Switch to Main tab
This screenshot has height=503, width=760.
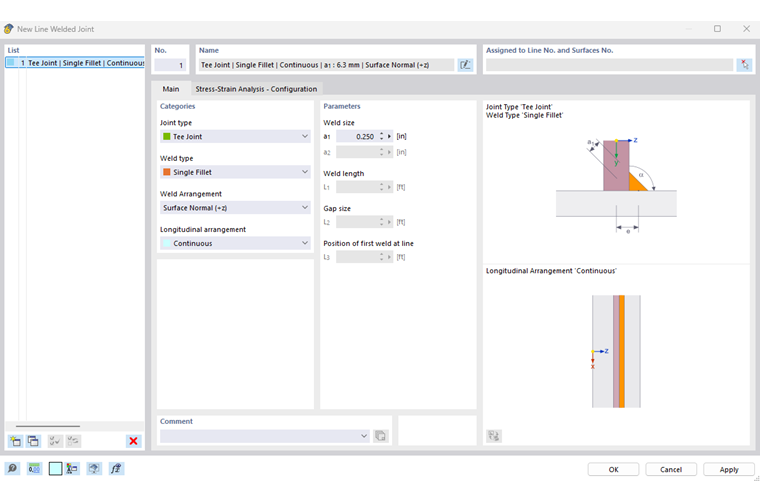(171, 89)
